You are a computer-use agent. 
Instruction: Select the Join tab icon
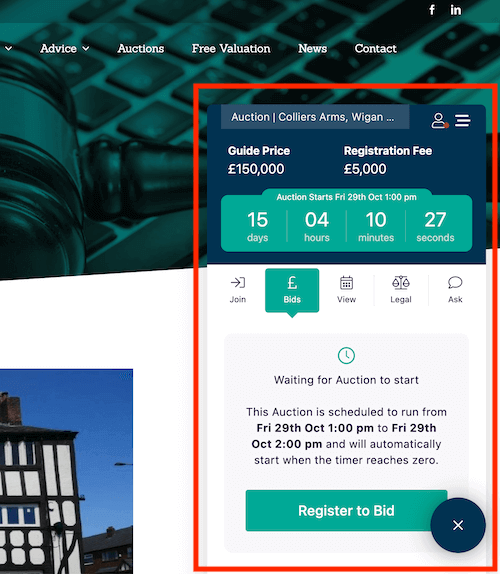238,290
